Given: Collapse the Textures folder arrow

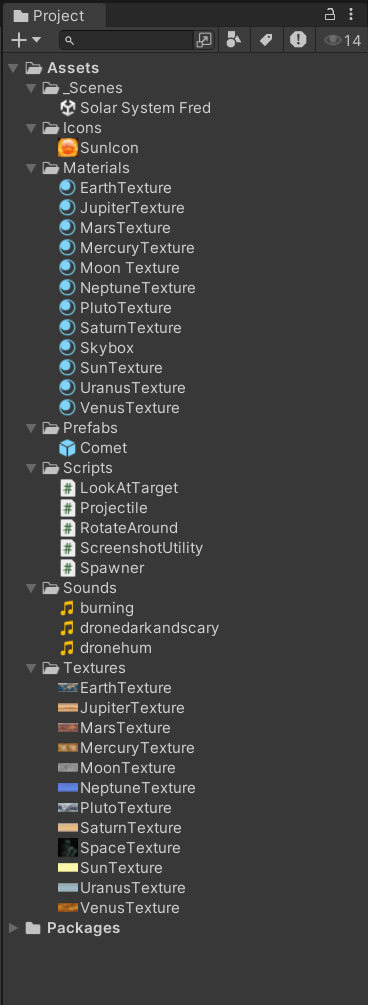Looking at the screenshot, I should 31,668.
